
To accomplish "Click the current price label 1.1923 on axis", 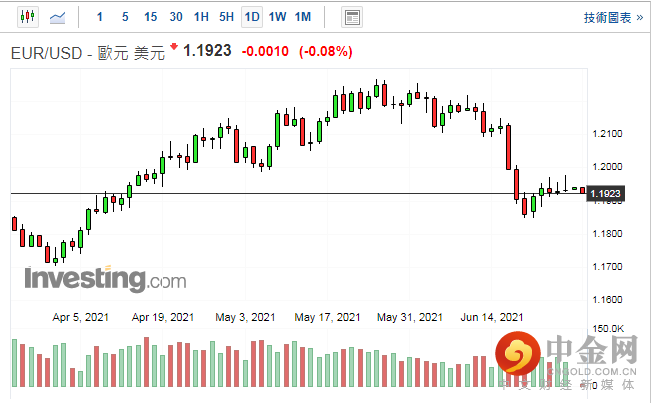I will pyautogui.click(x=606, y=193).
